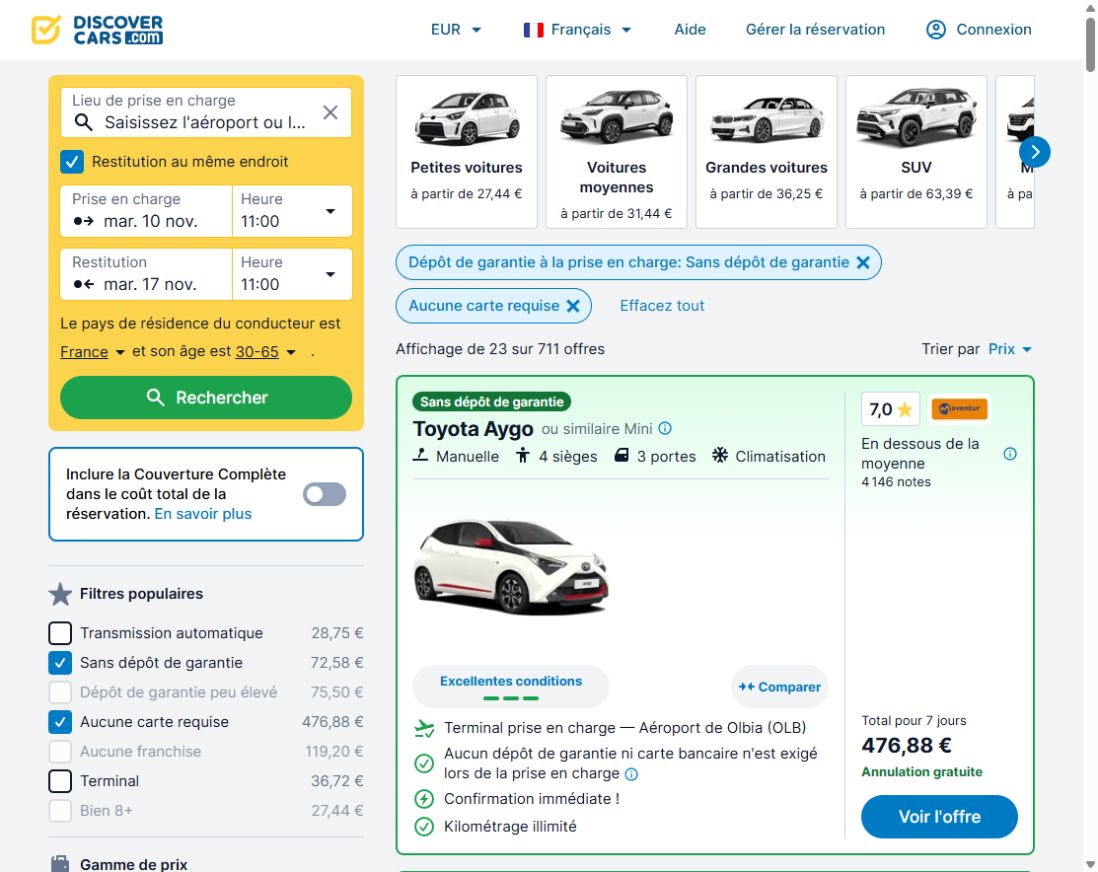Click return date arrow icon in 'Restitution'
This screenshot has width=1098, height=872.
click(x=84, y=284)
